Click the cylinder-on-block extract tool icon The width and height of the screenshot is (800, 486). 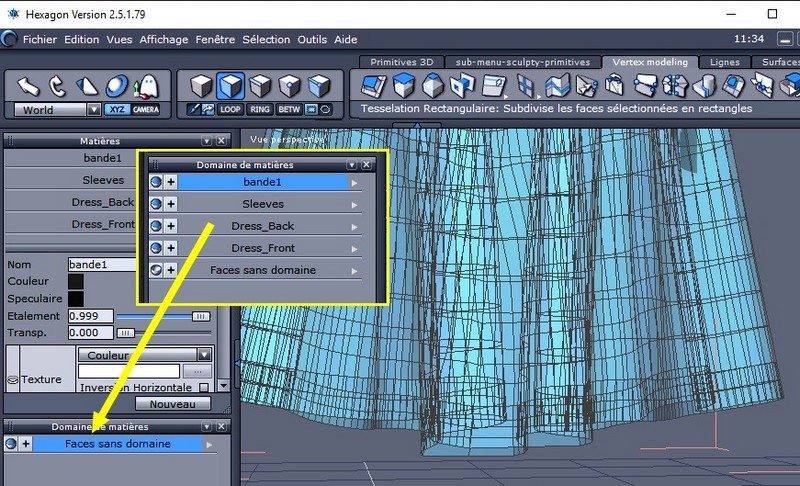(x=705, y=85)
